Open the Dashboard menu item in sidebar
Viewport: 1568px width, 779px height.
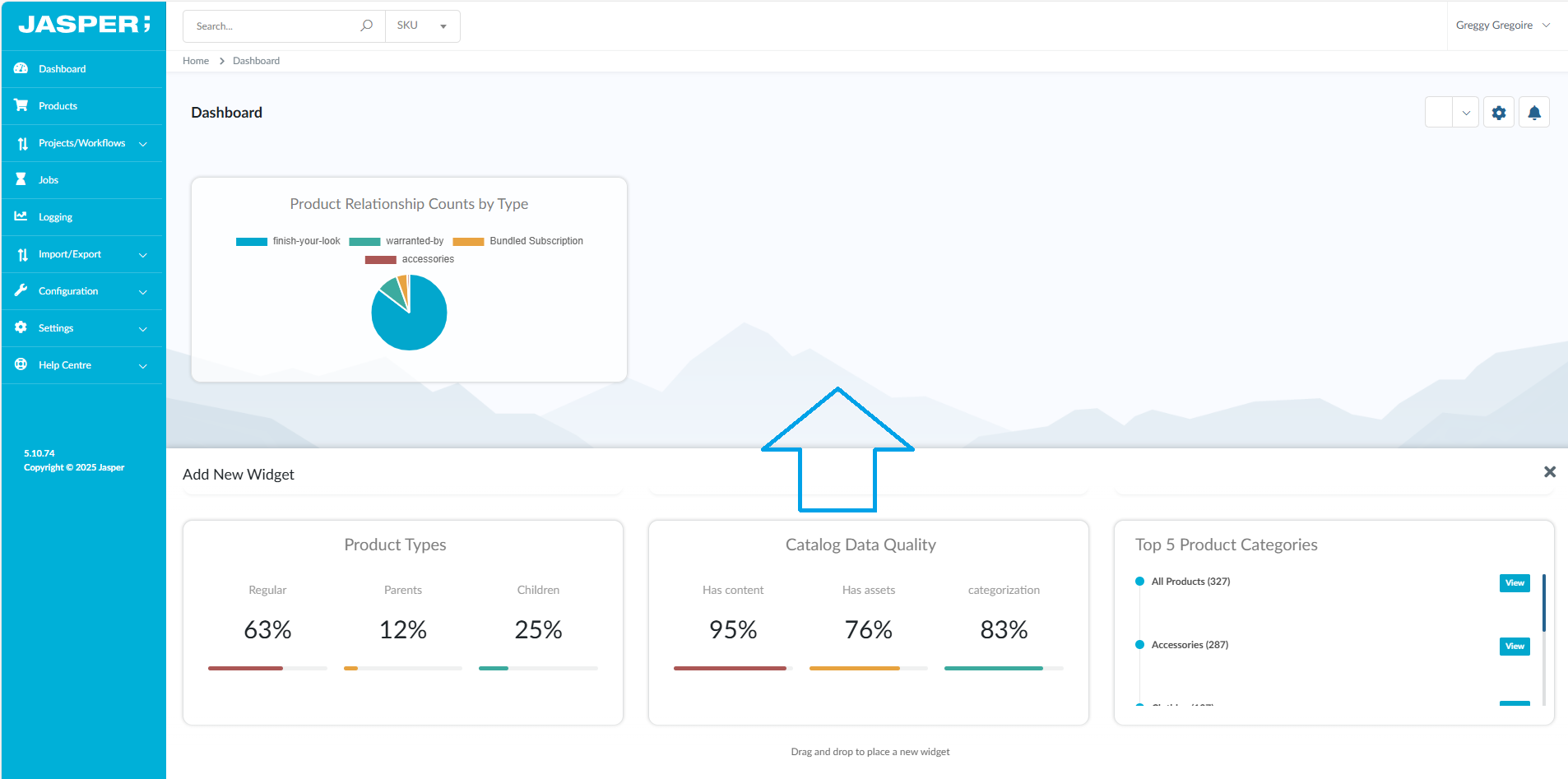[62, 69]
